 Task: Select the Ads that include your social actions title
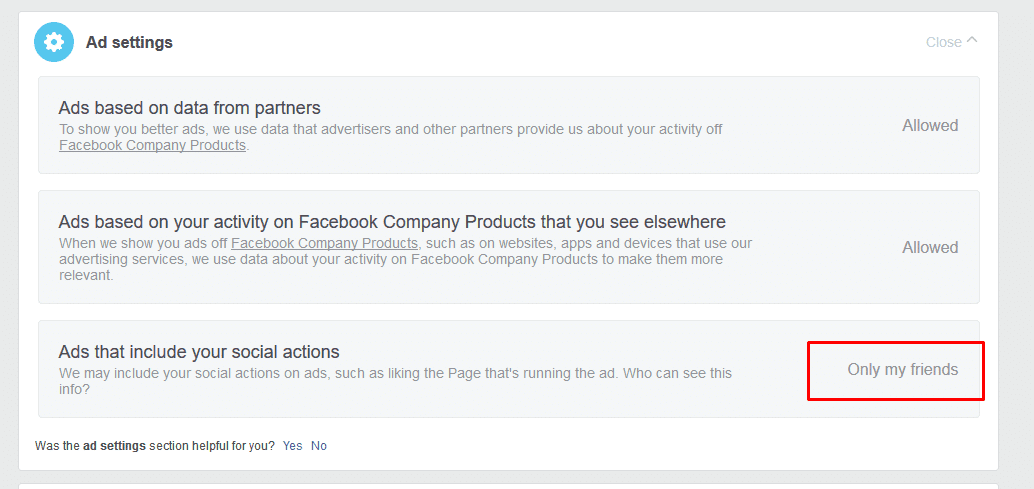tap(199, 352)
